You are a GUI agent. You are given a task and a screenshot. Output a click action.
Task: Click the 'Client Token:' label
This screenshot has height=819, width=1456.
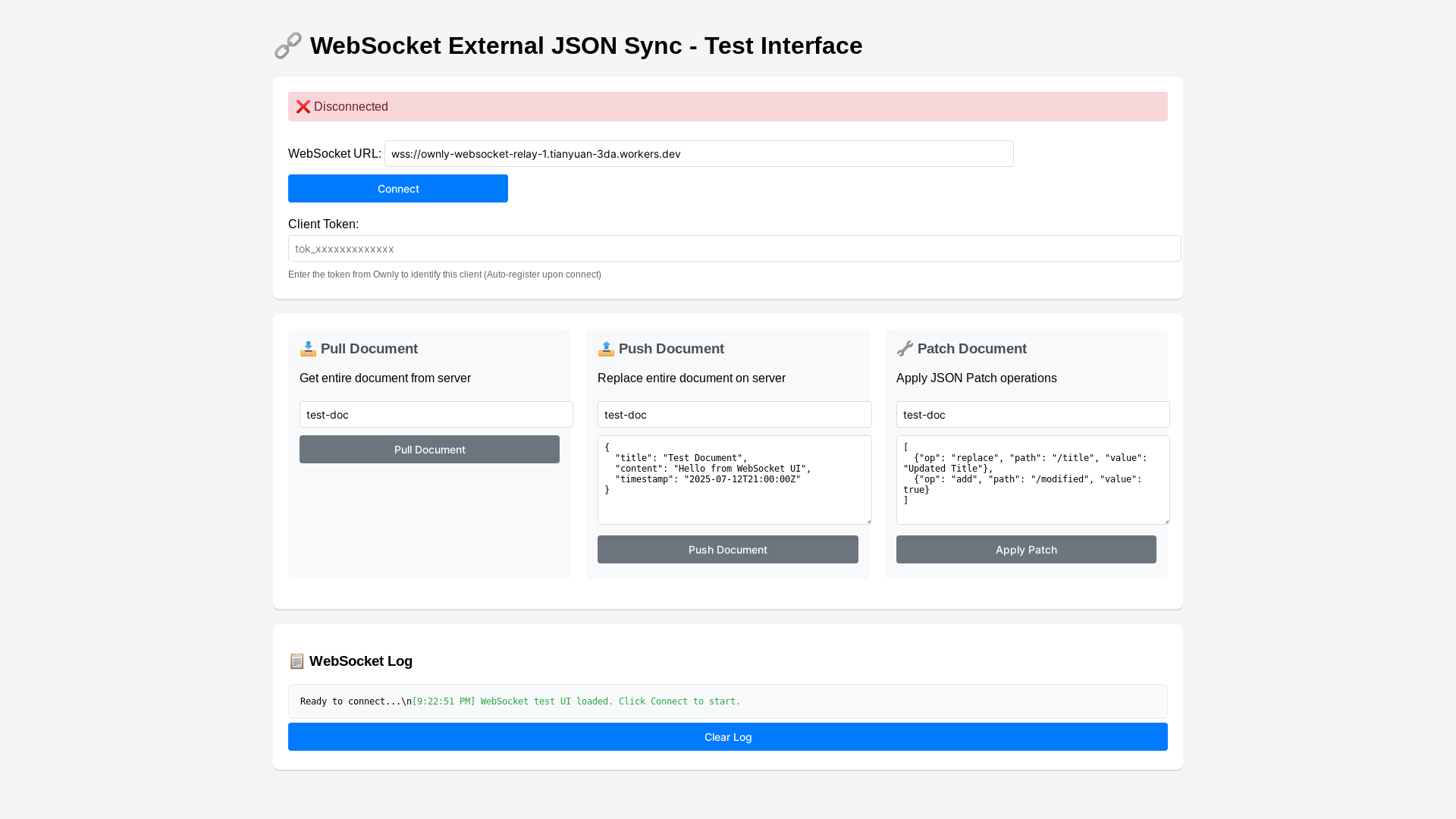tap(323, 224)
